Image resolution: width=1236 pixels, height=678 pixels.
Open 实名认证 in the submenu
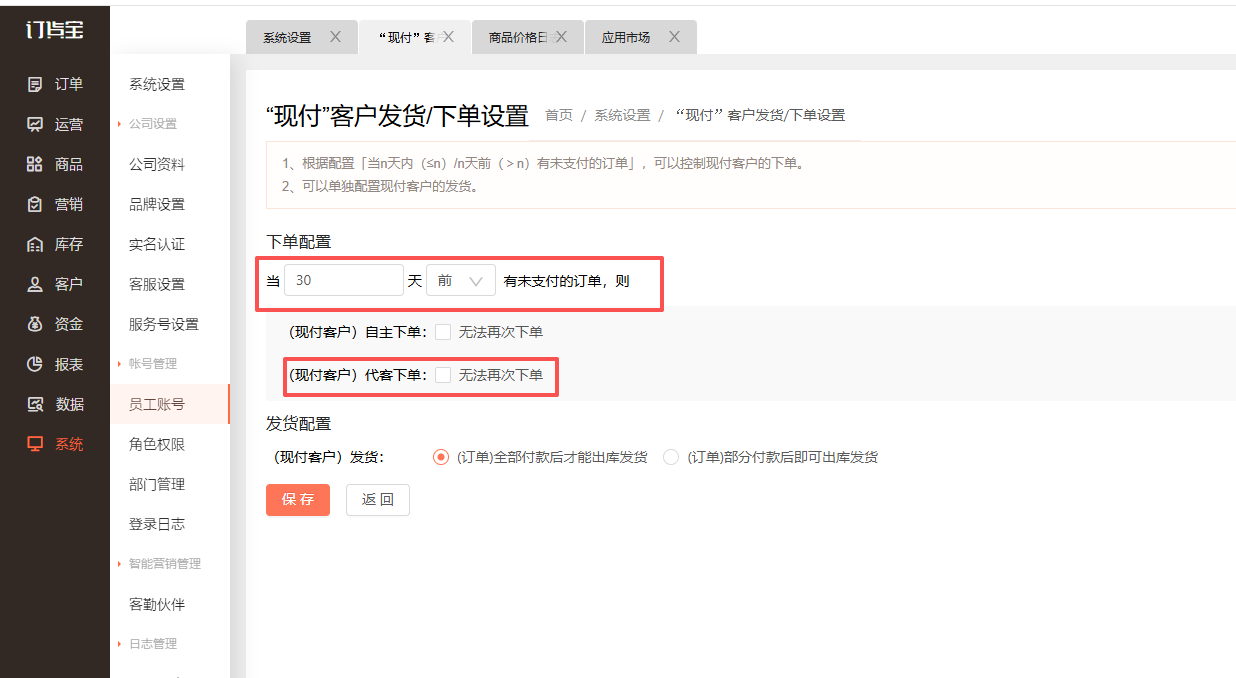pyautogui.click(x=157, y=245)
